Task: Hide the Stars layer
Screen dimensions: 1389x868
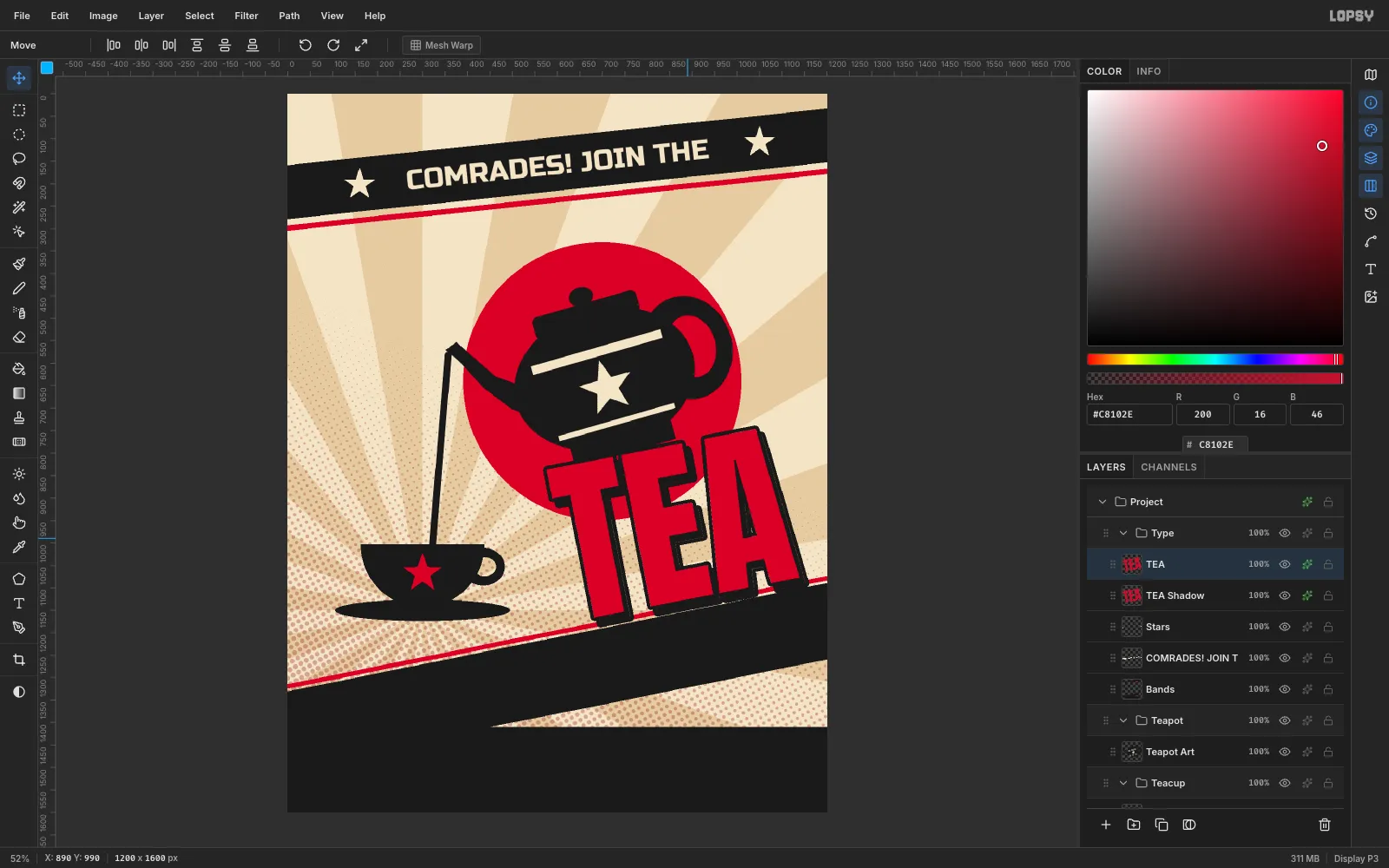Action: point(1285,627)
